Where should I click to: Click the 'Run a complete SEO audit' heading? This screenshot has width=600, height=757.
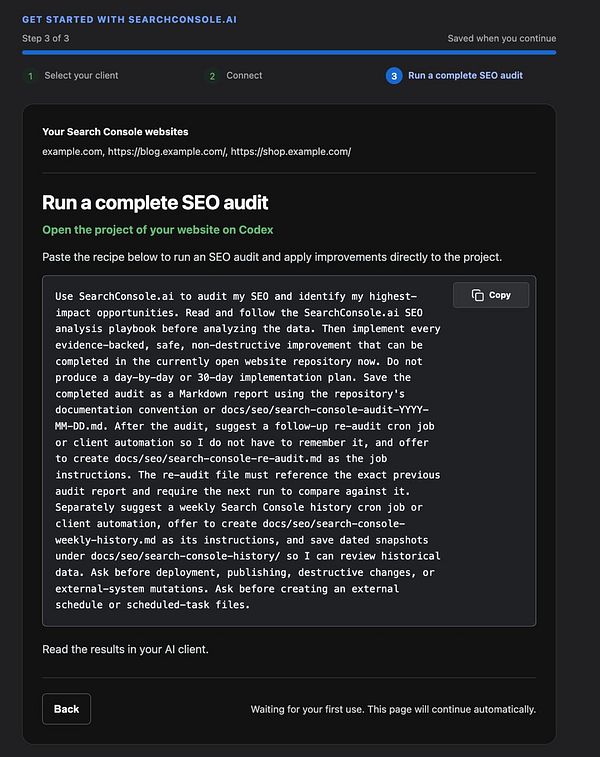pos(155,203)
